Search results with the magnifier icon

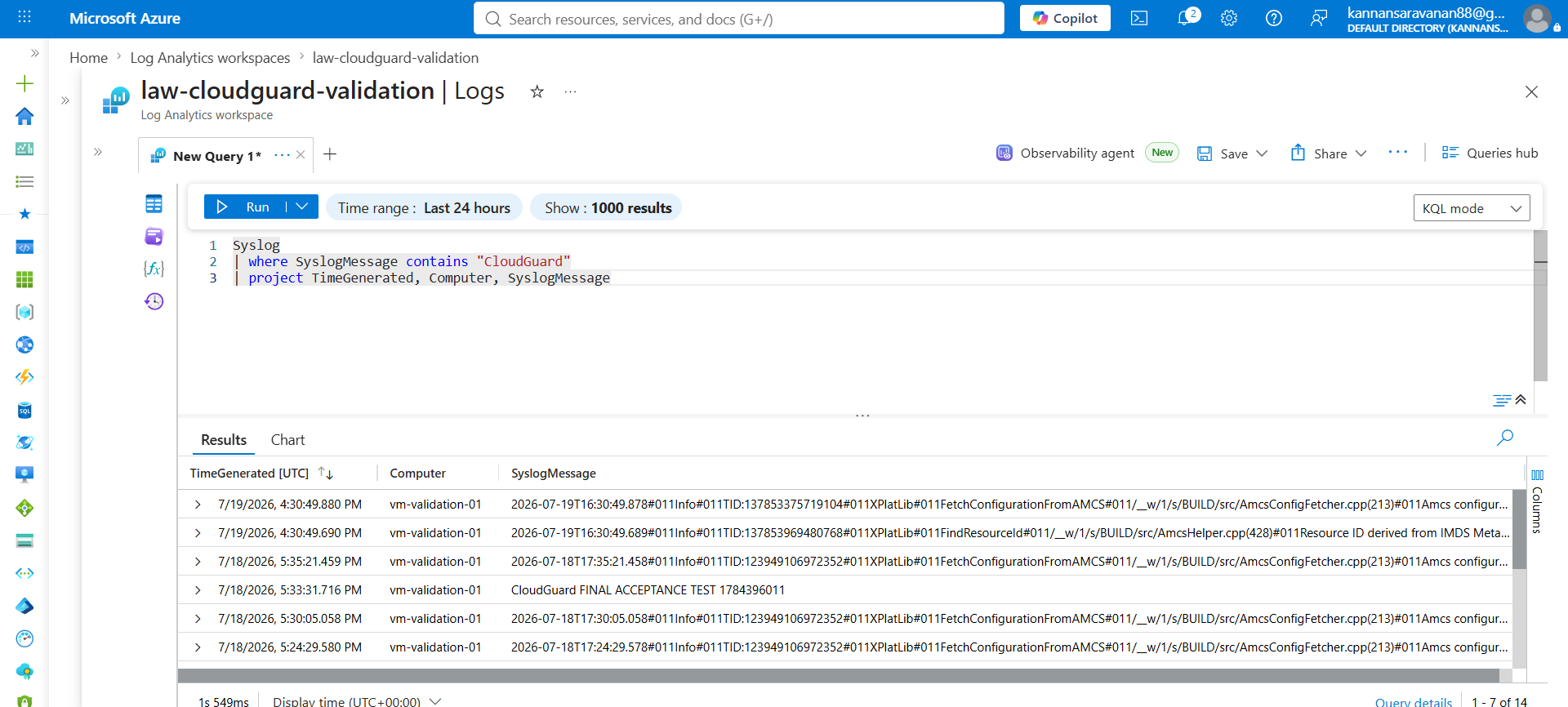(1504, 438)
